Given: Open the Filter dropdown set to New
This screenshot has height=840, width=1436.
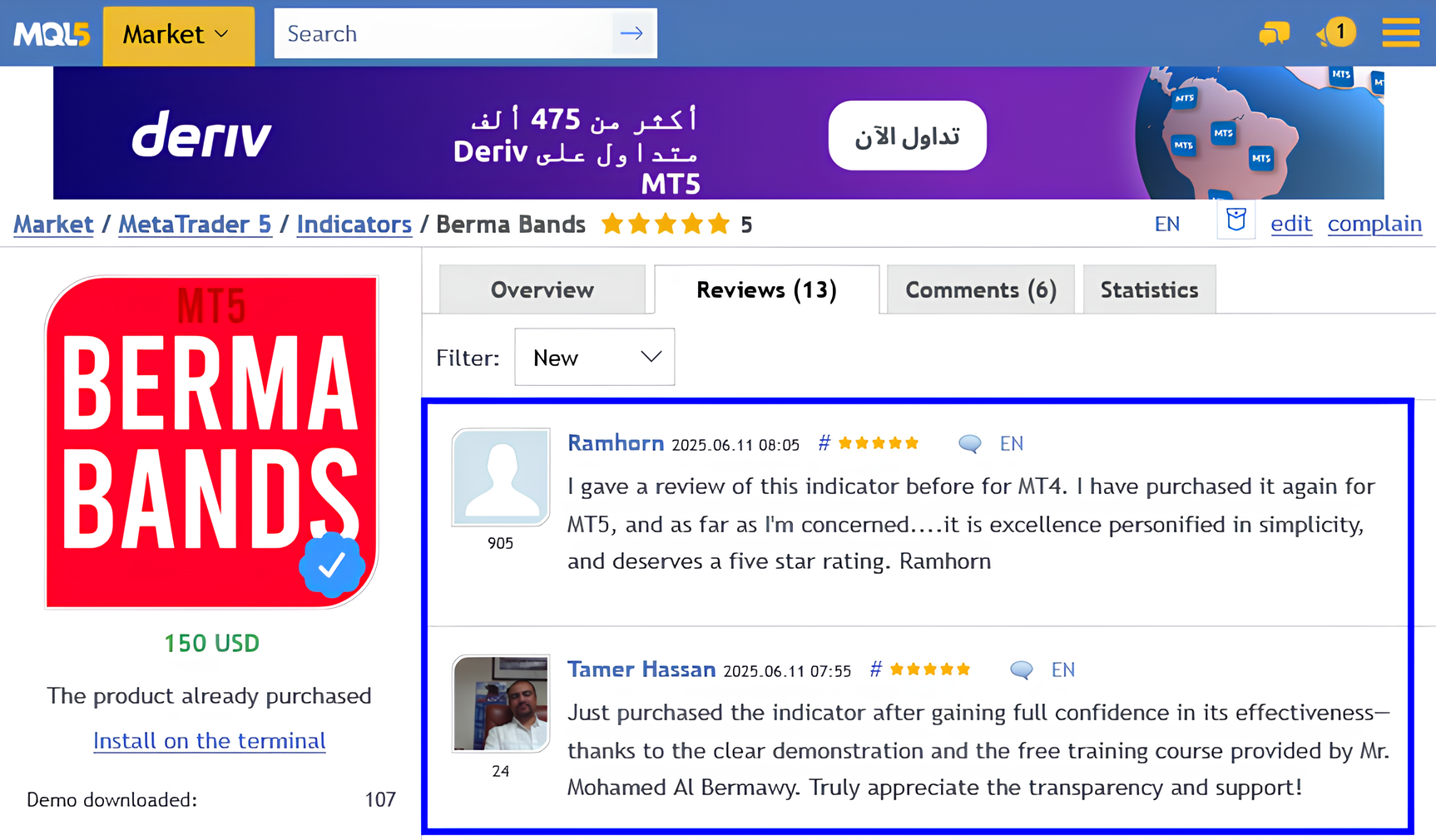Looking at the screenshot, I should coord(594,357).
